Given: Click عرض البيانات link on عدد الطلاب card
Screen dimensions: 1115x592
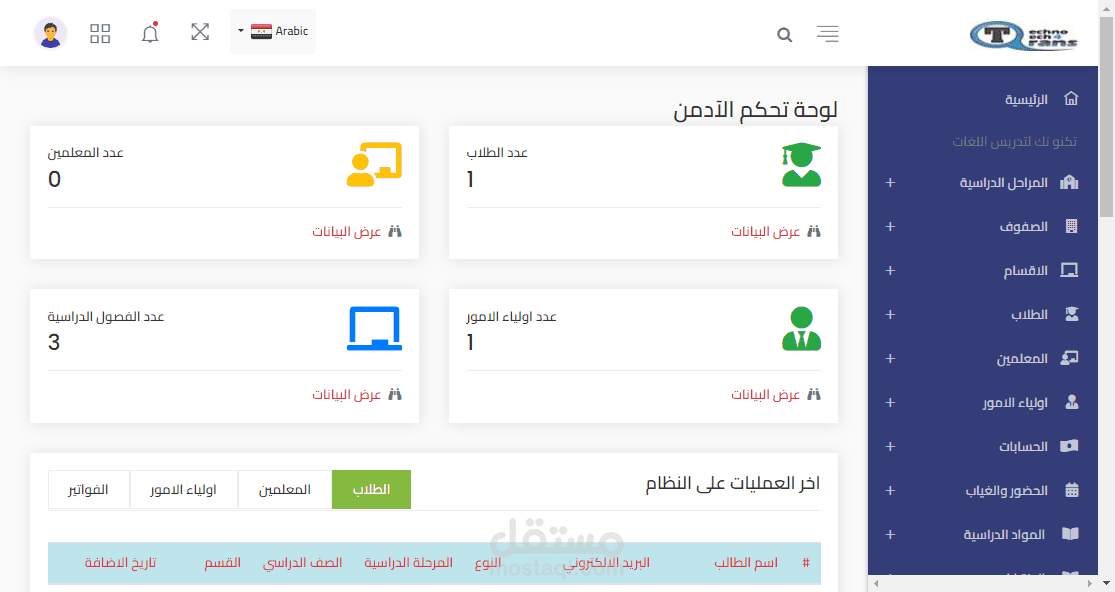Looking at the screenshot, I should pos(765,232).
